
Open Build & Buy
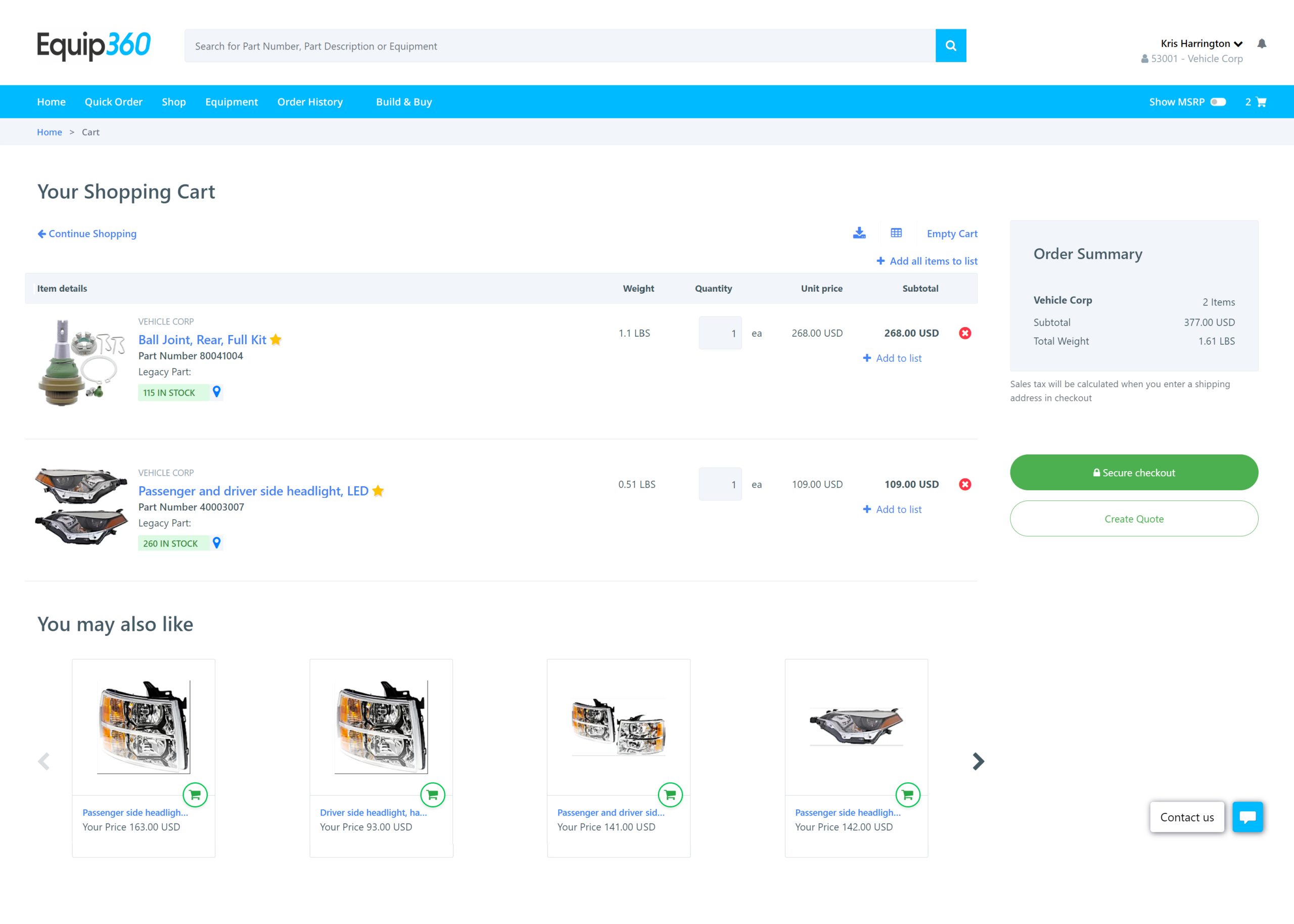pyautogui.click(x=404, y=102)
